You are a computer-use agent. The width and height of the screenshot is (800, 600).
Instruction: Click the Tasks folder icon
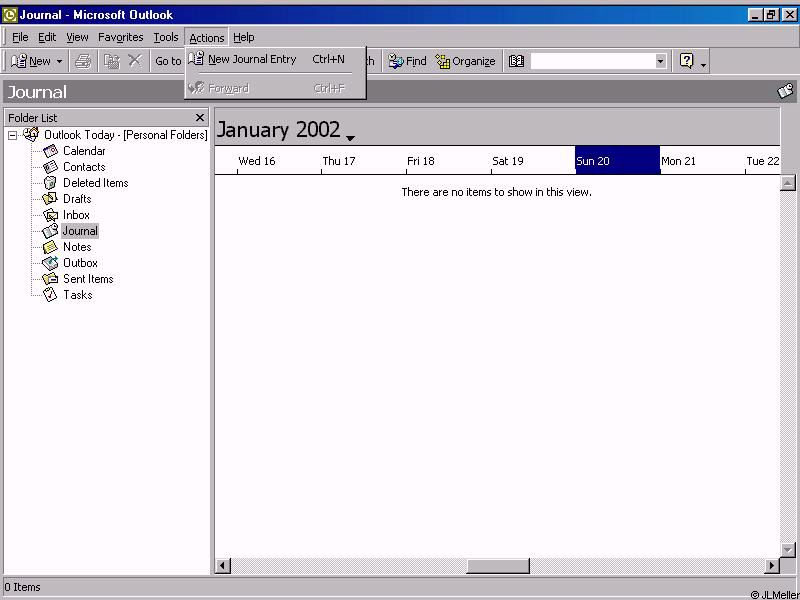(x=50, y=295)
